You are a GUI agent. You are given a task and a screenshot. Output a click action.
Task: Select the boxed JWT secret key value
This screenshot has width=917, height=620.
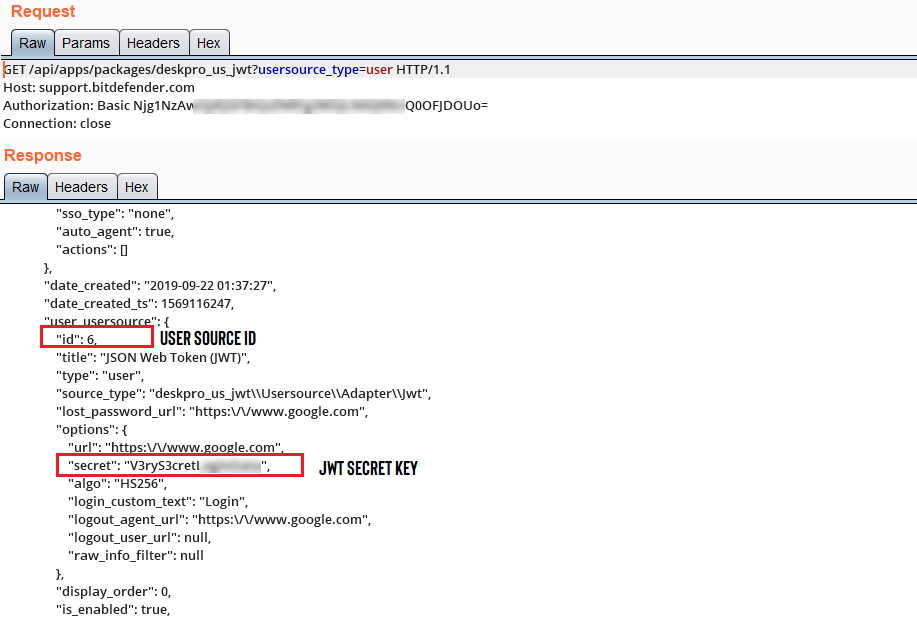pos(180,464)
